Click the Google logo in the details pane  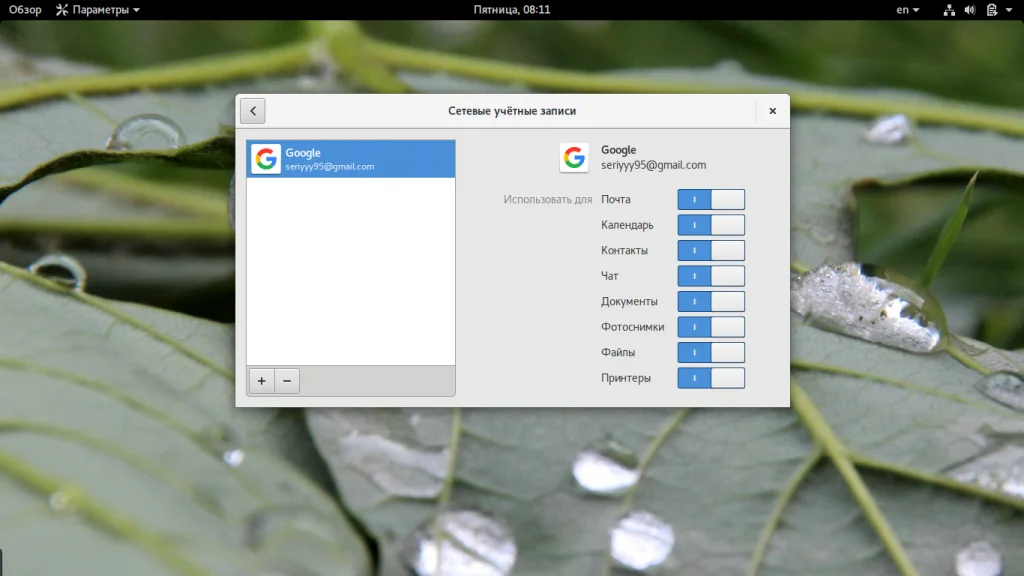point(574,157)
